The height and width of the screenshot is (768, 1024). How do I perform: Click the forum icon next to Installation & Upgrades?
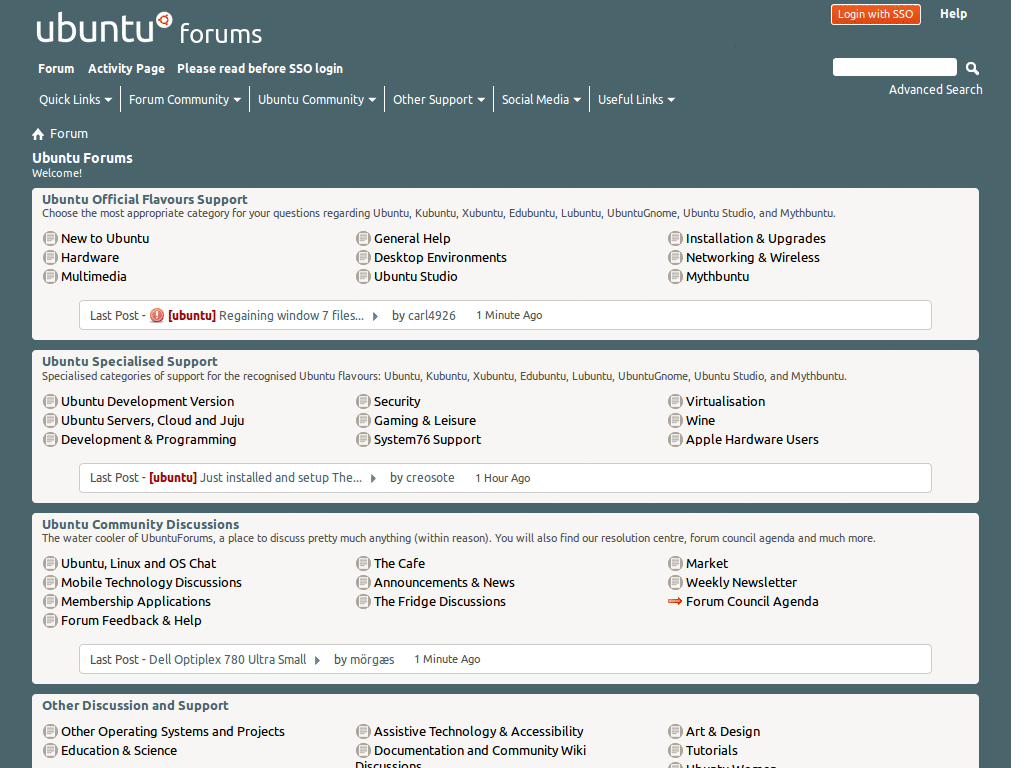tap(675, 238)
